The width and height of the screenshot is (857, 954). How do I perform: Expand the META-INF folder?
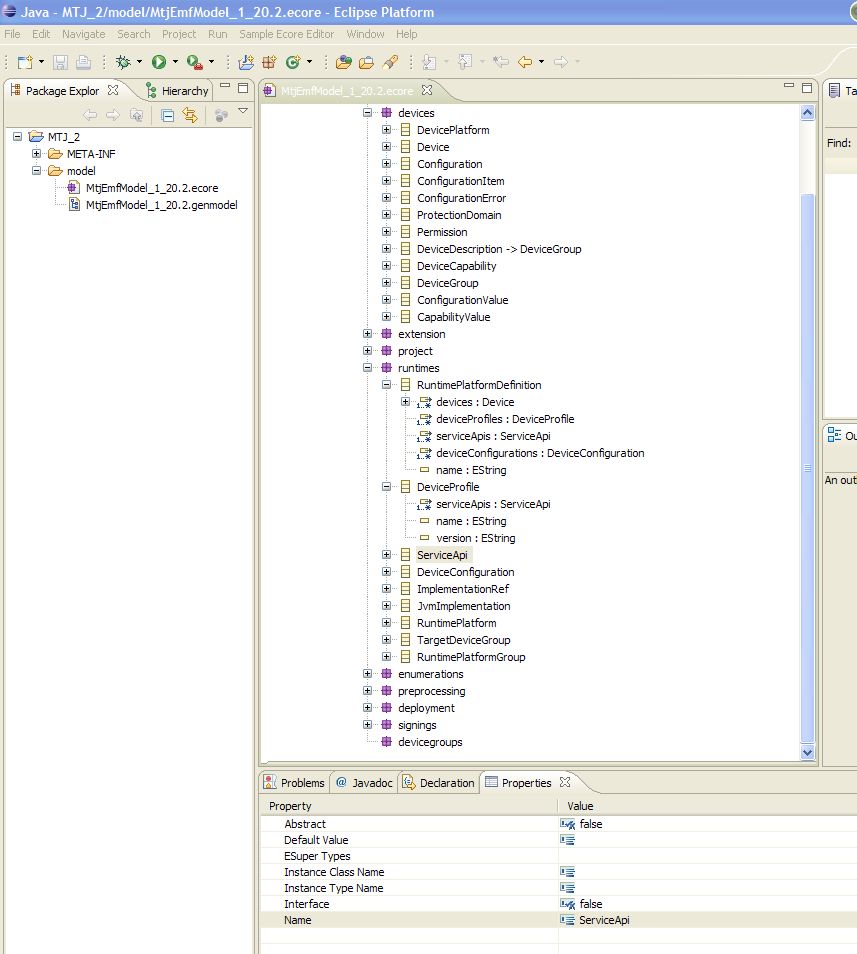point(36,153)
